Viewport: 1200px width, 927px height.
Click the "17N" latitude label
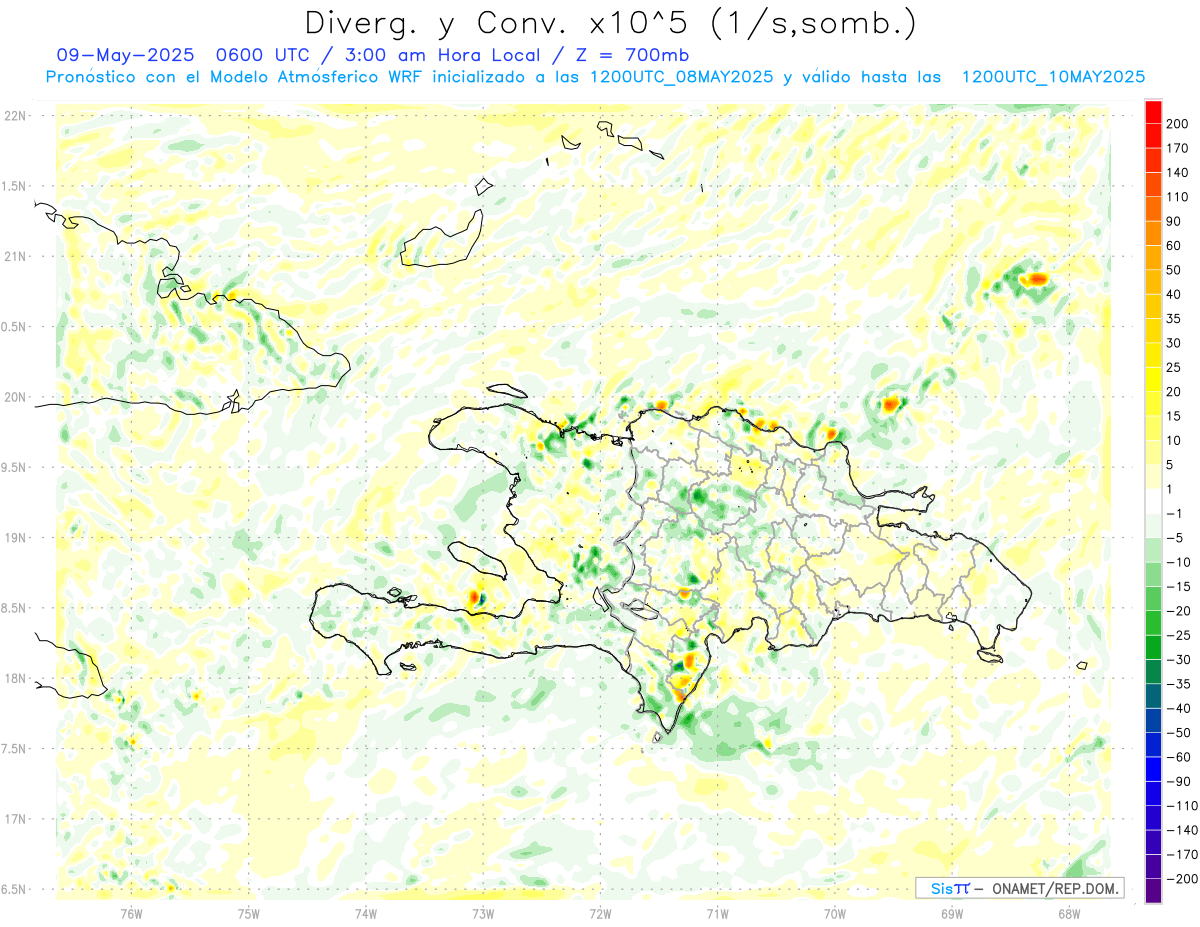[14, 819]
